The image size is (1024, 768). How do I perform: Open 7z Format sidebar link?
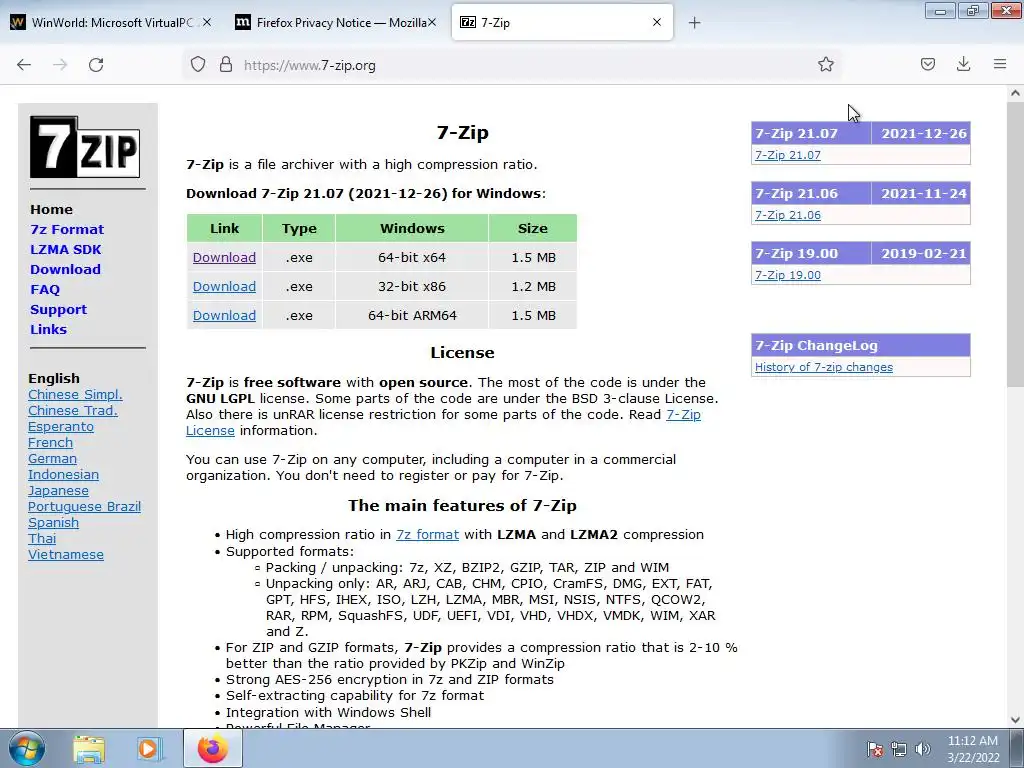(67, 229)
